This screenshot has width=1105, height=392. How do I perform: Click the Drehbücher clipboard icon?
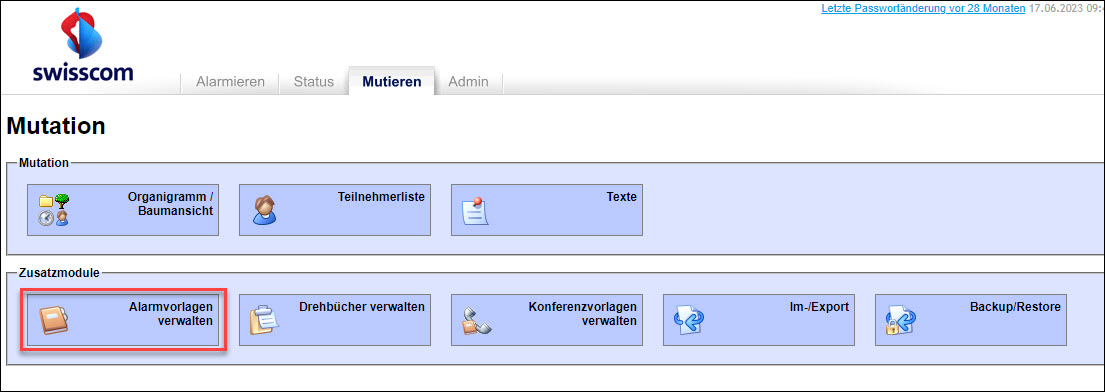click(265, 321)
